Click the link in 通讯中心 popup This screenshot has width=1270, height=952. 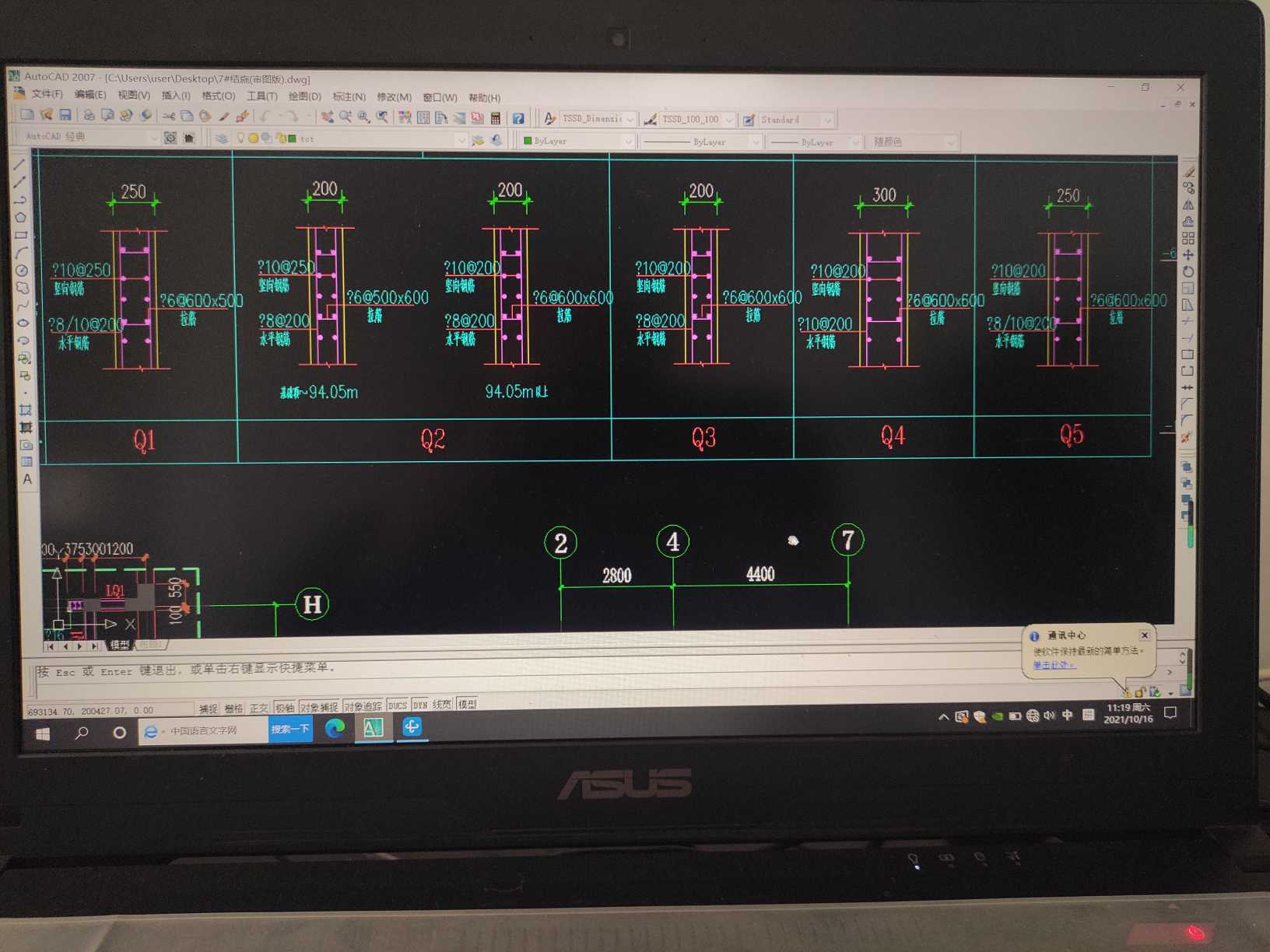click(x=1054, y=665)
